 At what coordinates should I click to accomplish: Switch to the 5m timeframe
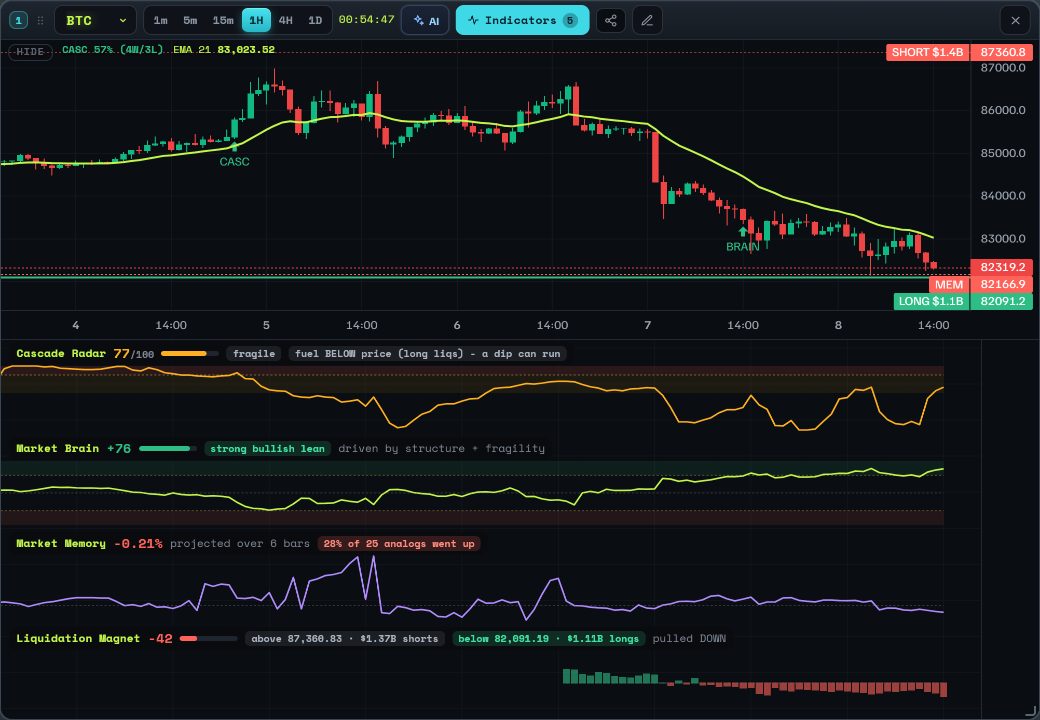(x=190, y=21)
